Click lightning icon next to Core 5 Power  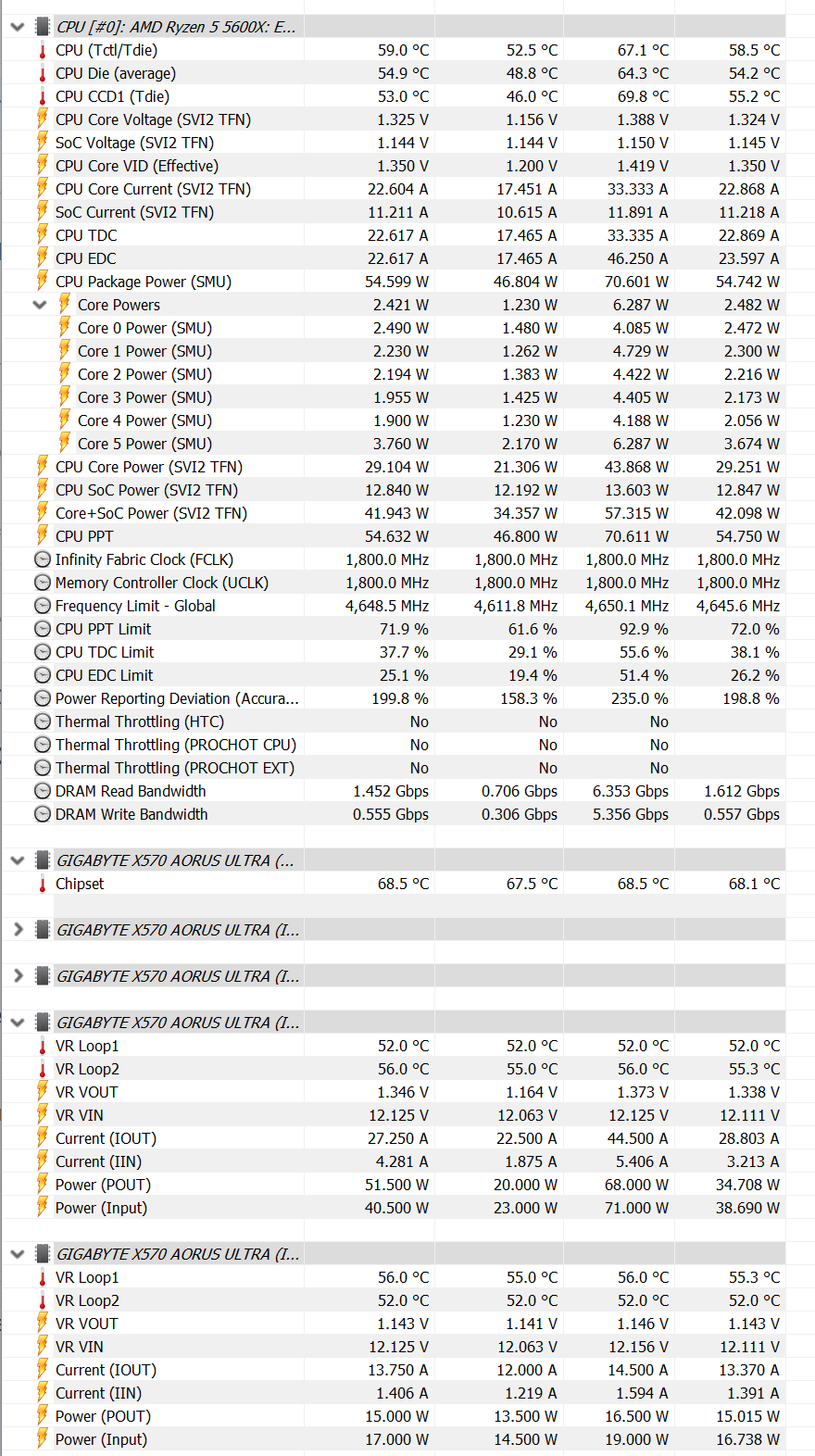click(x=64, y=444)
